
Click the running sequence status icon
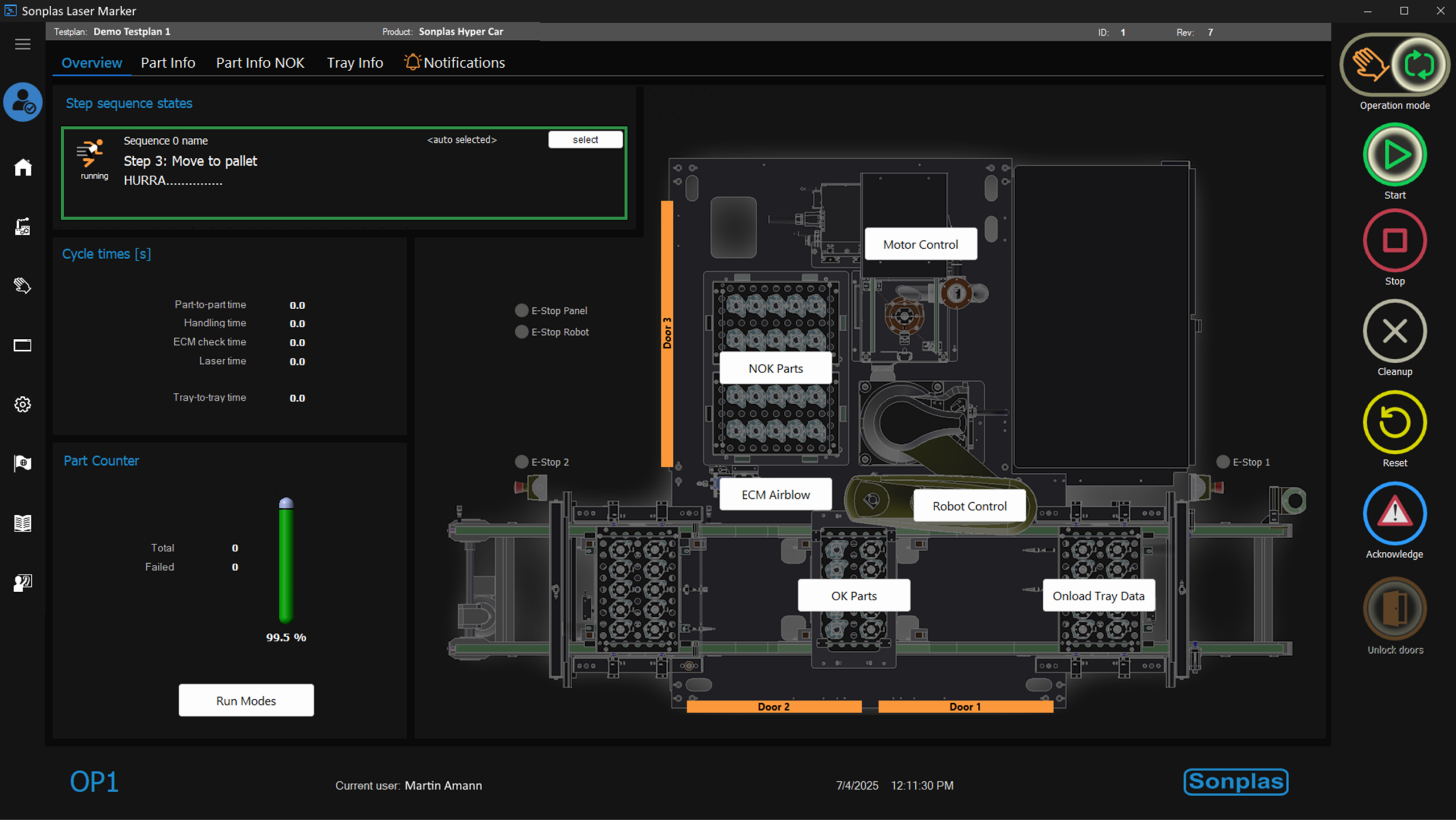pyautogui.click(x=91, y=153)
